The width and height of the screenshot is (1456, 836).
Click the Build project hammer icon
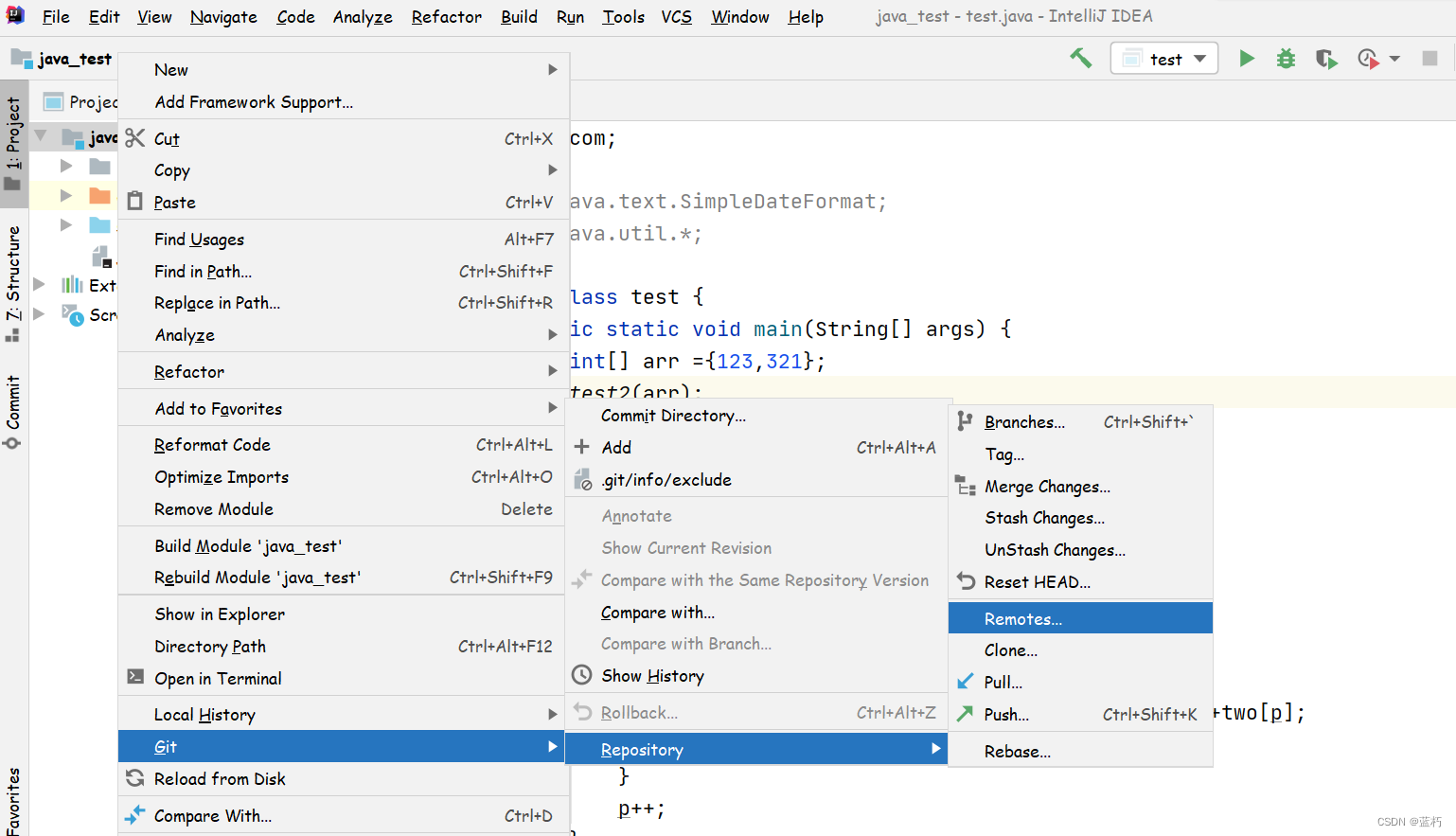point(1080,59)
